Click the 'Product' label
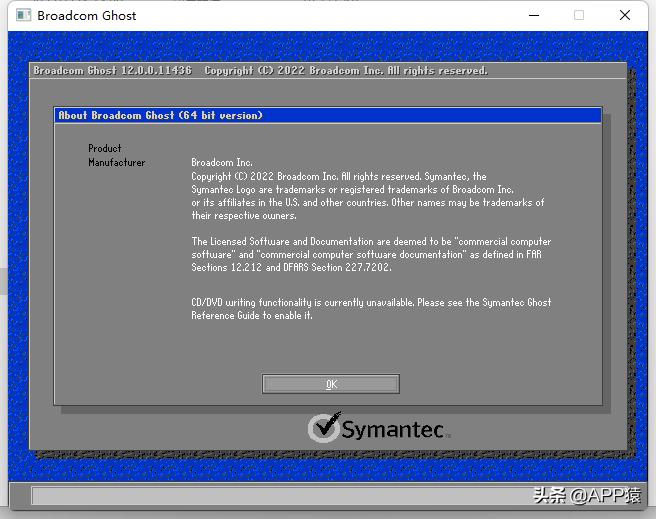The image size is (656, 519). click(x=105, y=148)
